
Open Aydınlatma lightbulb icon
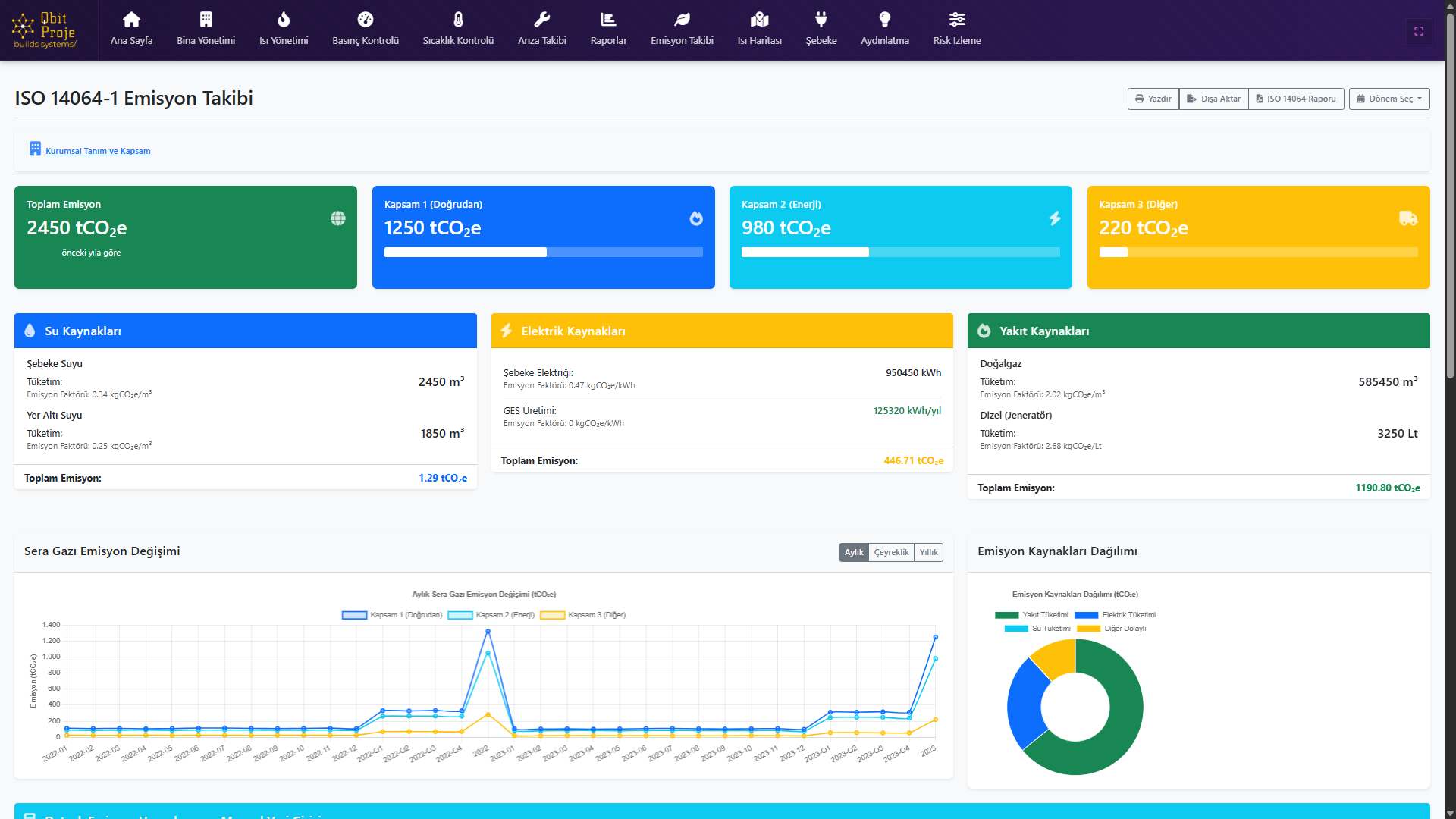pyautogui.click(x=884, y=20)
